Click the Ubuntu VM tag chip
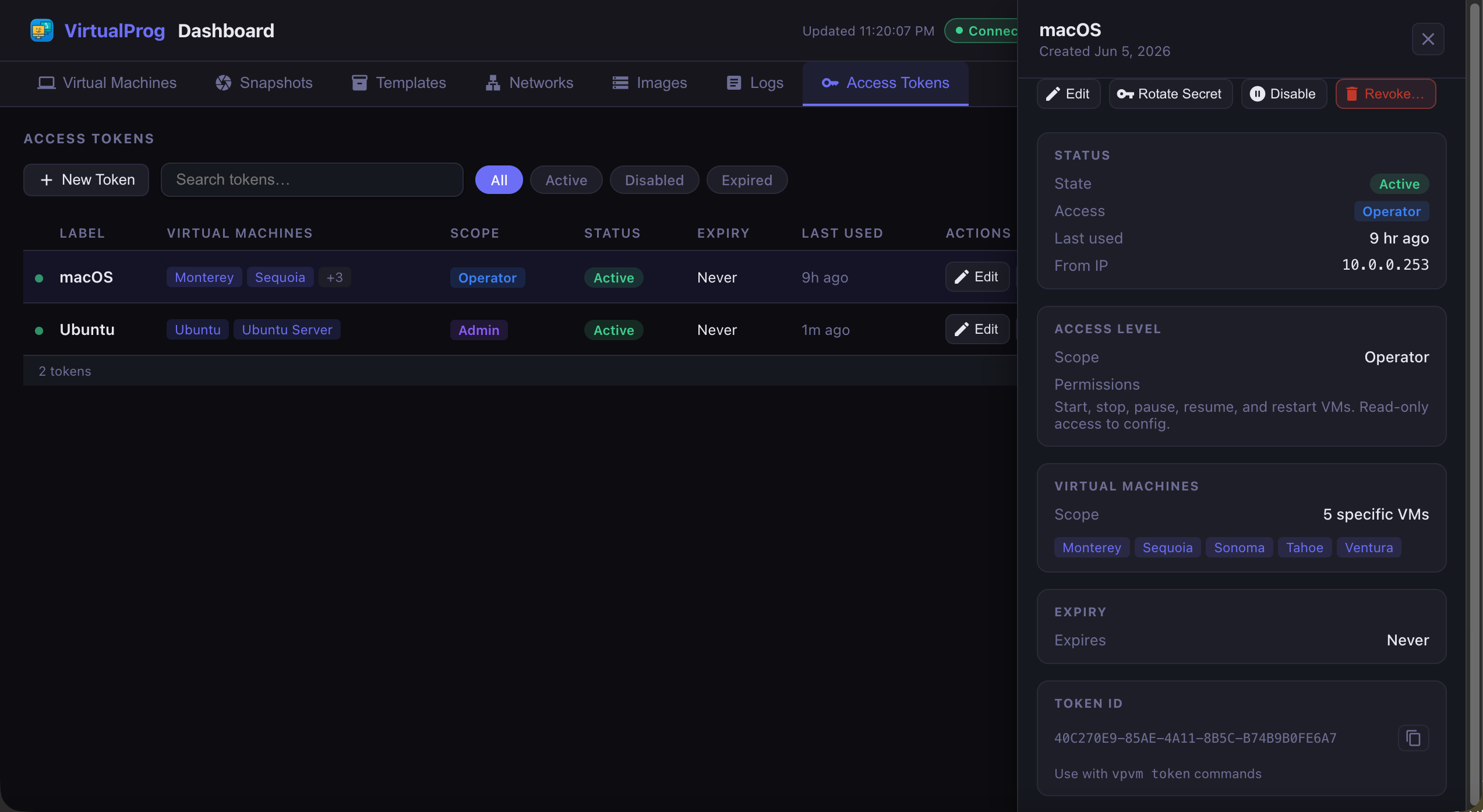The width and height of the screenshot is (1483, 812). point(197,330)
